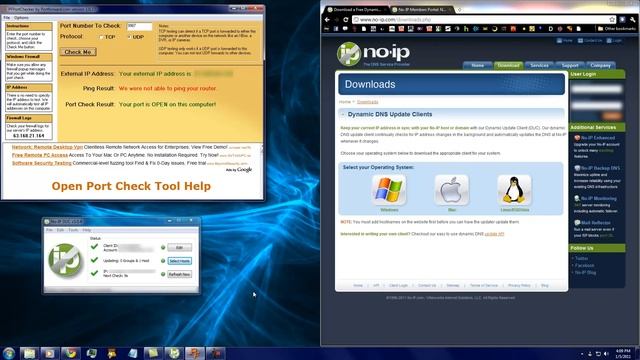Screen dimensions: 640x360
Task: Click the Downloads breadcrumb link
Action: pyautogui.click(x=367, y=102)
